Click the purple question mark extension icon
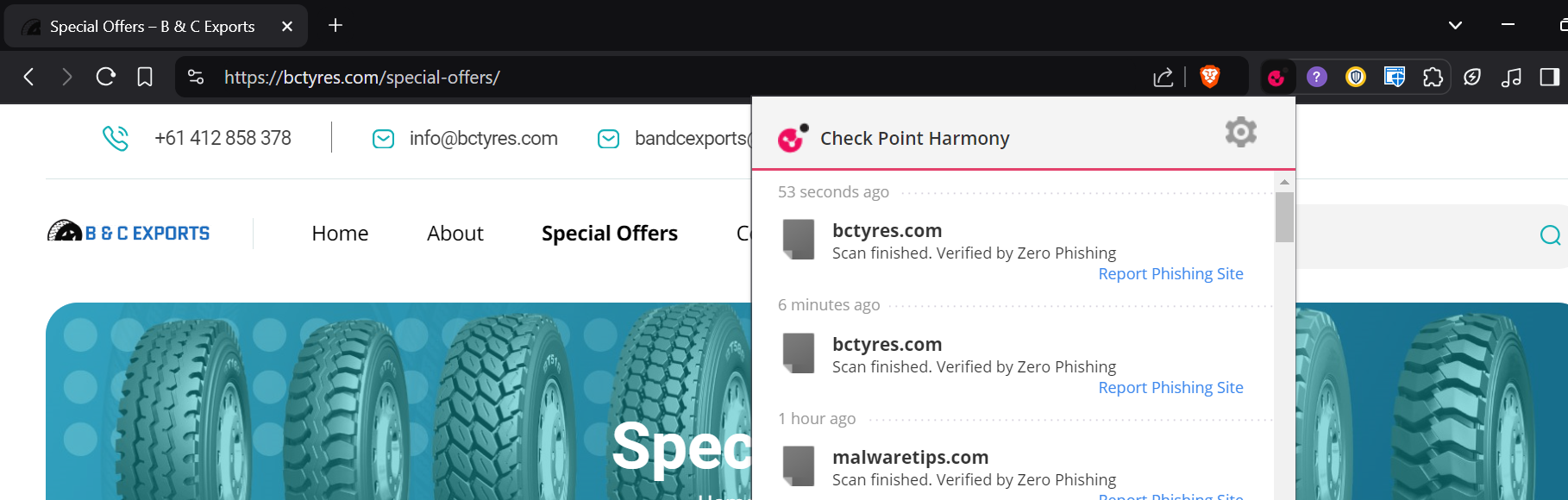Image resolution: width=1568 pixels, height=500 pixels. click(1316, 78)
